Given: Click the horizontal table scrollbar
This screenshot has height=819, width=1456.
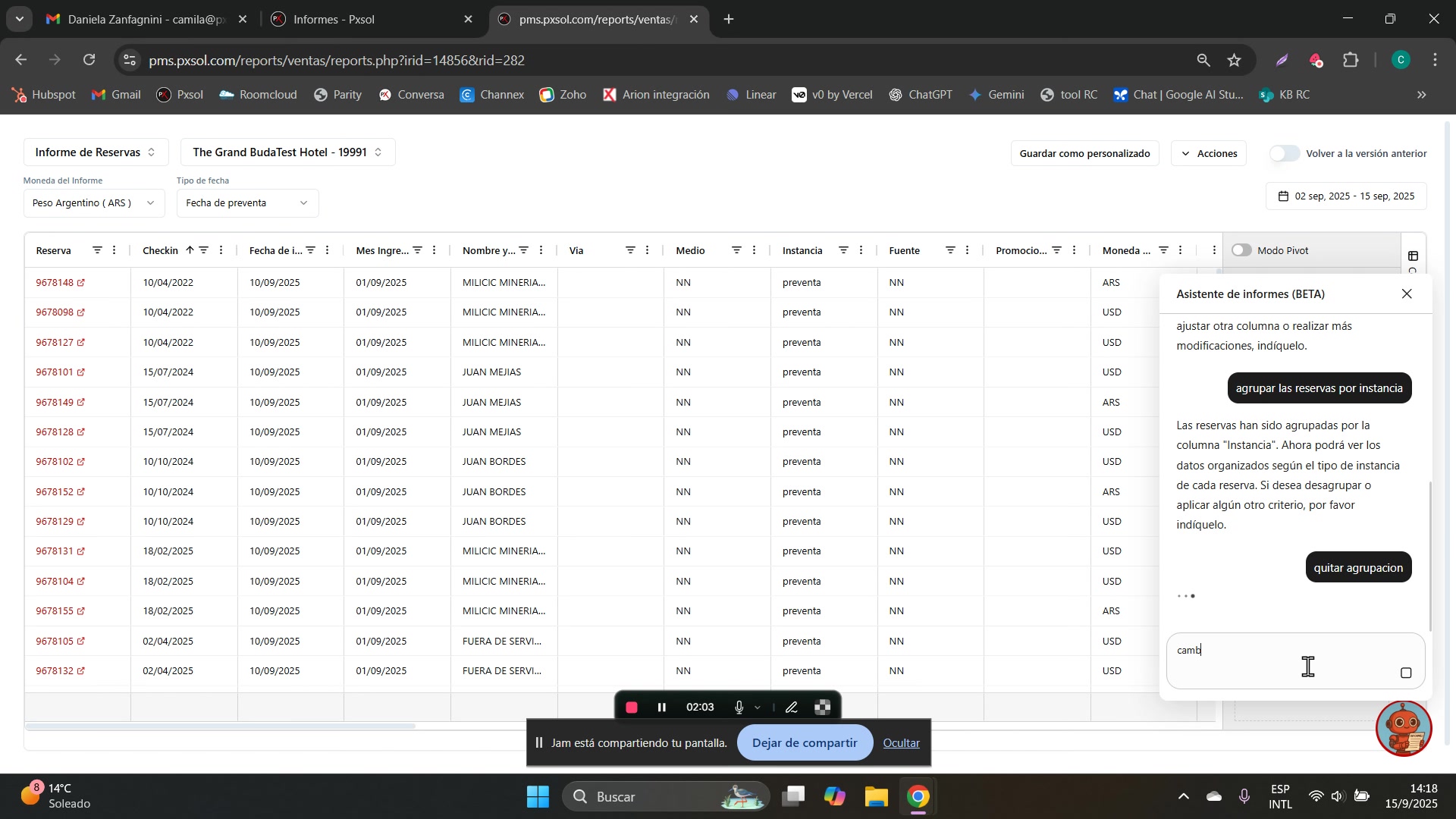Looking at the screenshot, I should coord(220,726).
